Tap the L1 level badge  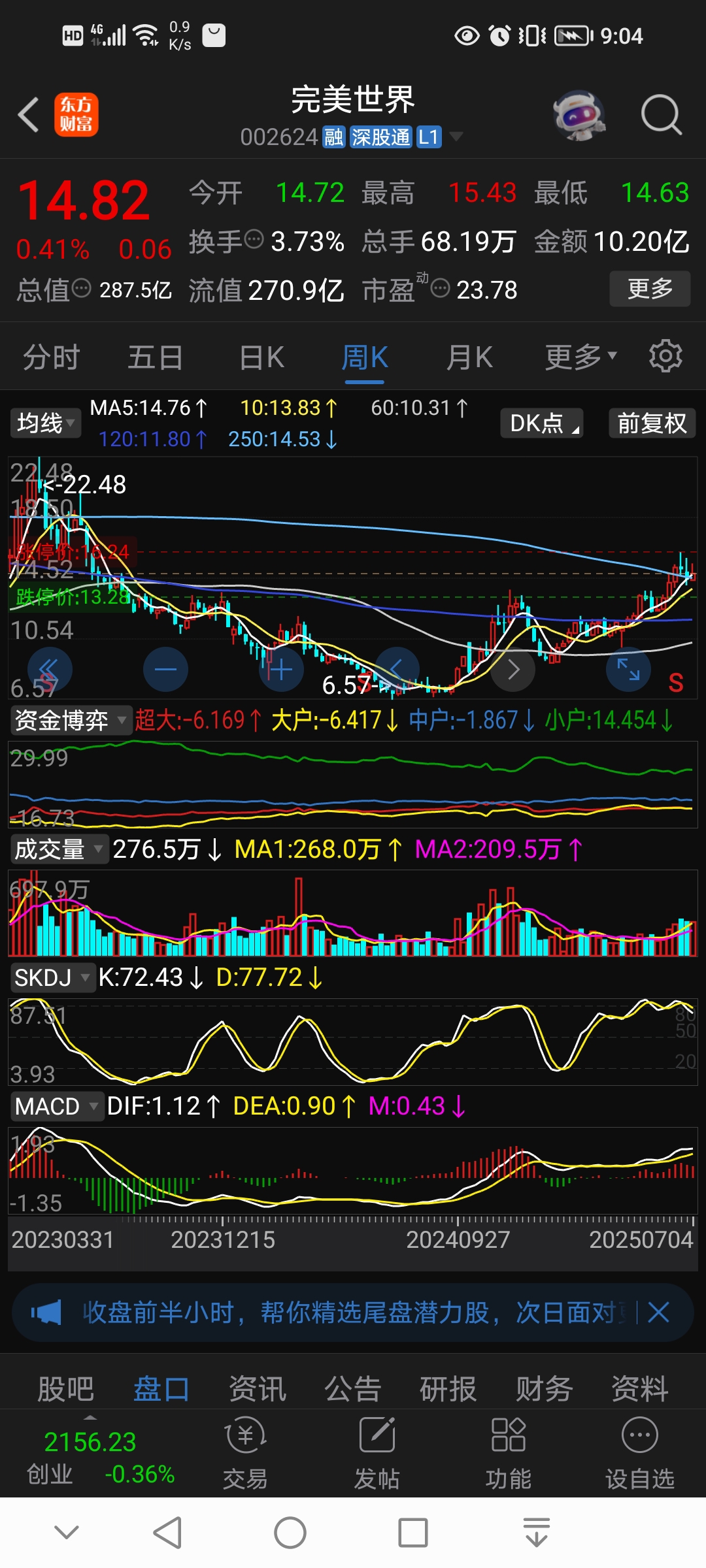tap(428, 137)
